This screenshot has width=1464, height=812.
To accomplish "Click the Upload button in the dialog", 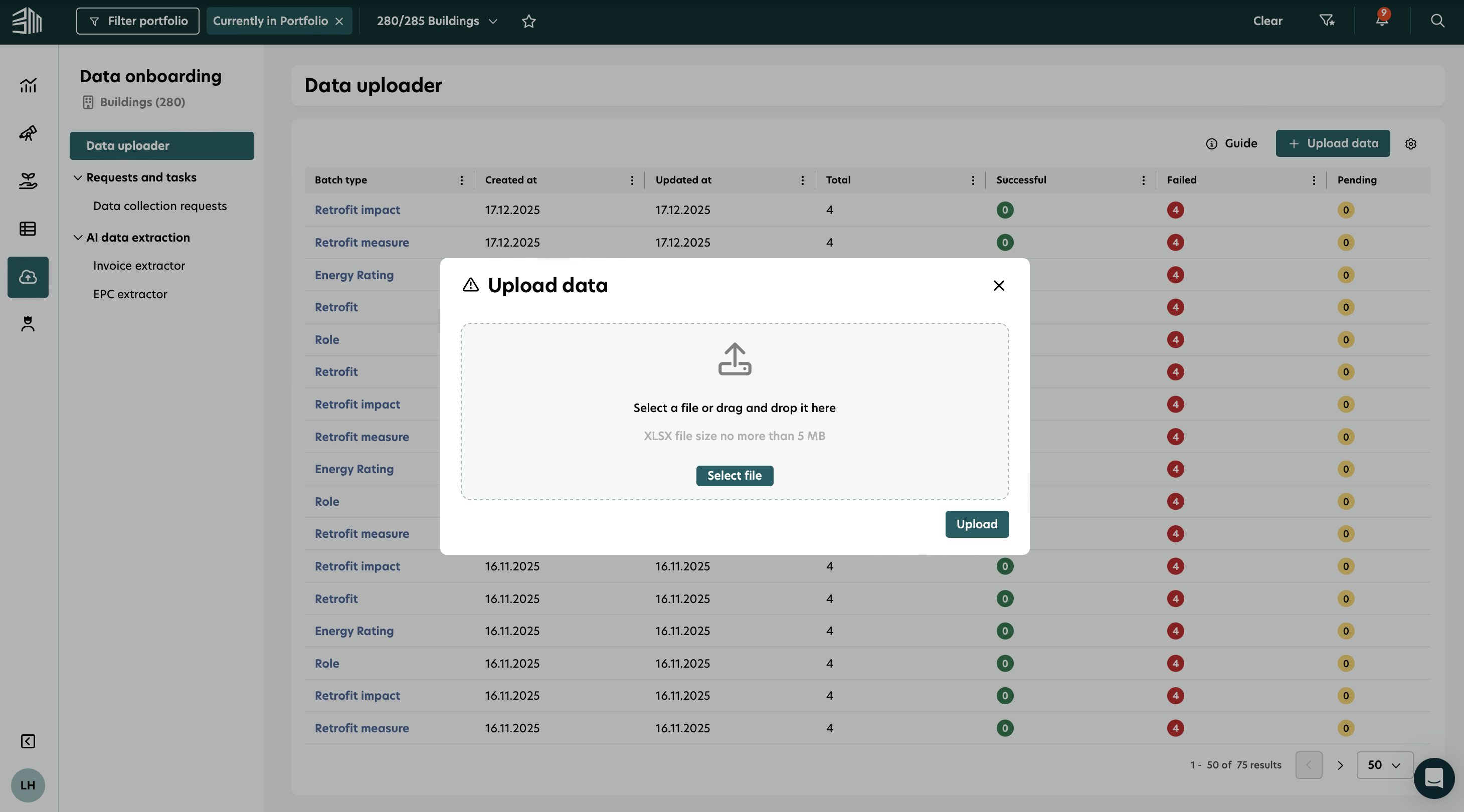I will [x=977, y=524].
